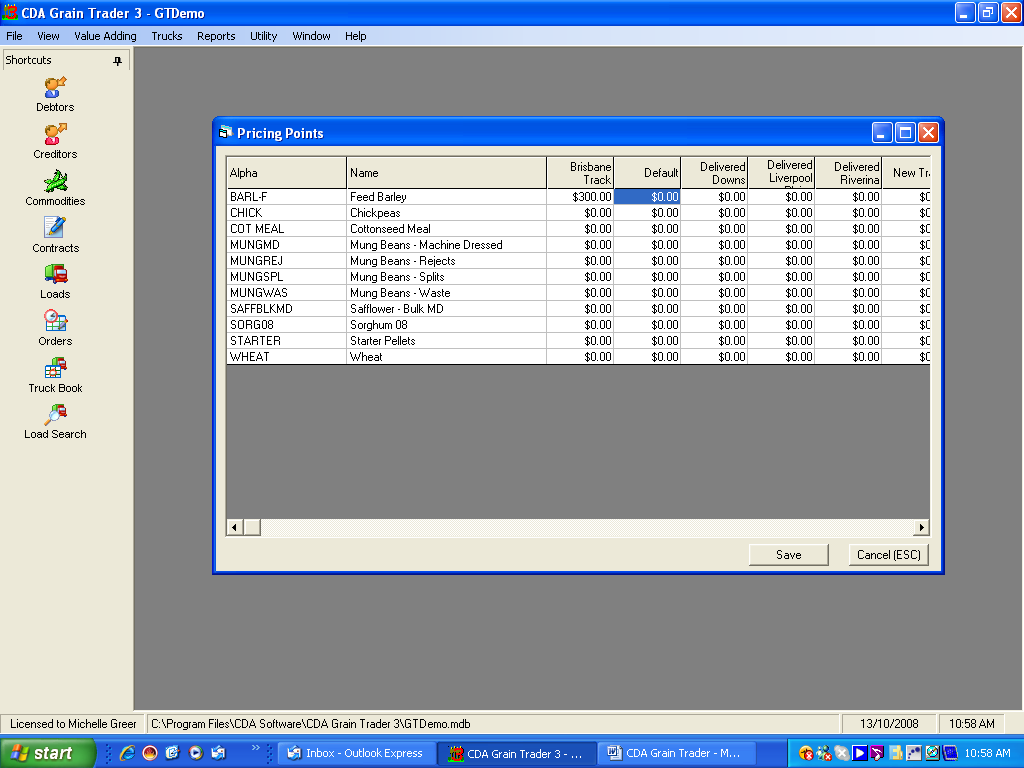Viewport: 1024px width, 768px height.
Task: Click the horizontal scrollbar left arrow
Action: (x=235, y=527)
